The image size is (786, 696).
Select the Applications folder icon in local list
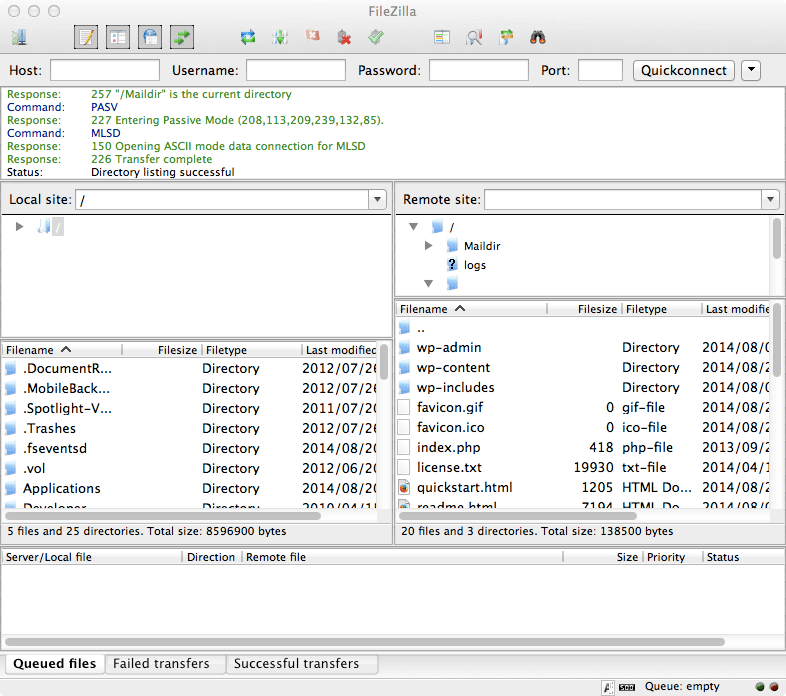pos(11,488)
